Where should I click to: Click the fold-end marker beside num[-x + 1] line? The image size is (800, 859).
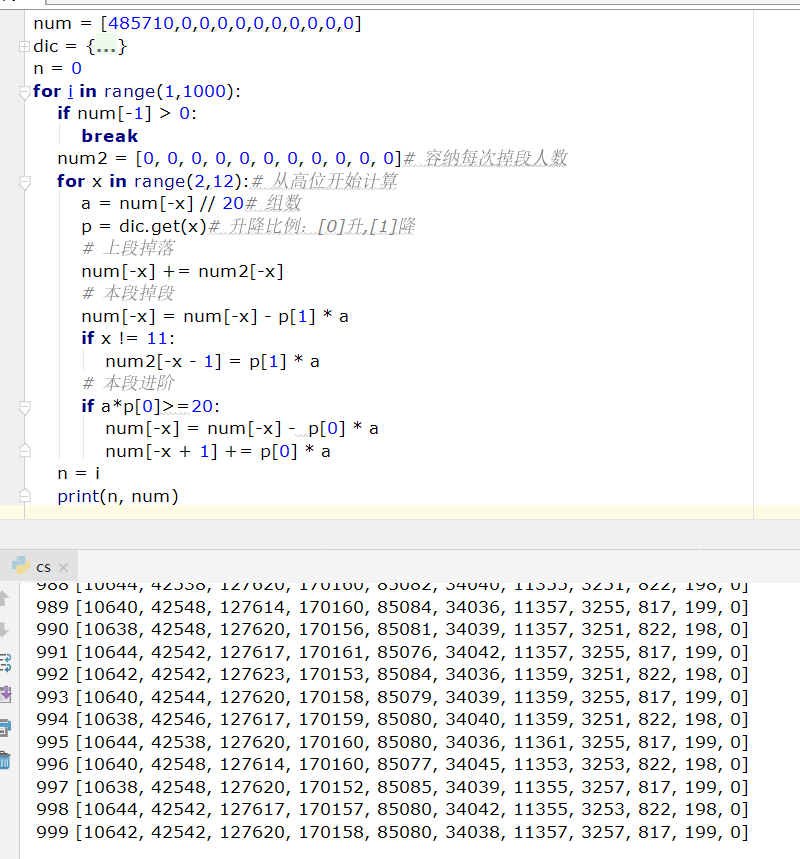click(x=24, y=451)
